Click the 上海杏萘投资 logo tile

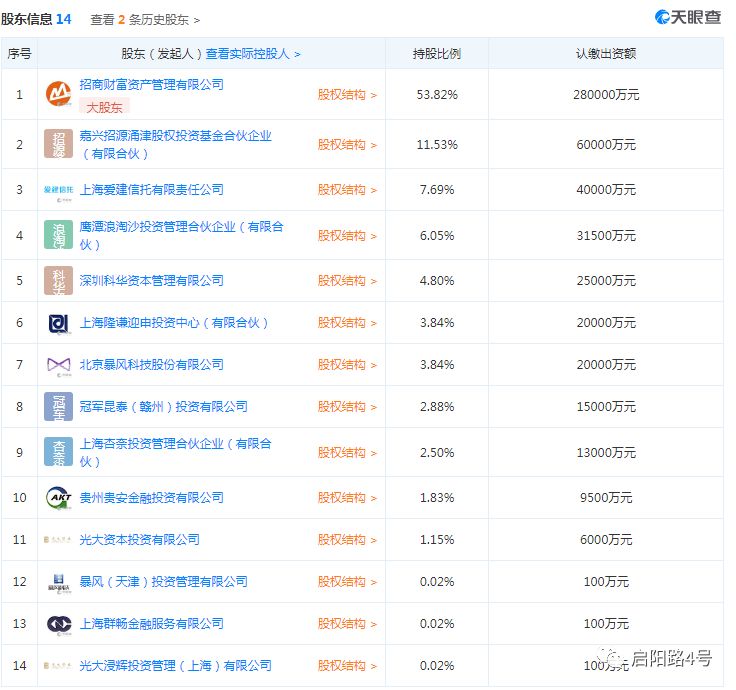pos(58,452)
